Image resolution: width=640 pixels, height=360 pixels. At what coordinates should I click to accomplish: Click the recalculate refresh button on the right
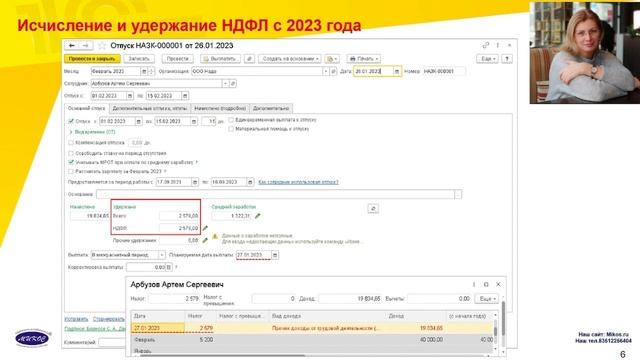pyautogui.click(x=373, y=209)
